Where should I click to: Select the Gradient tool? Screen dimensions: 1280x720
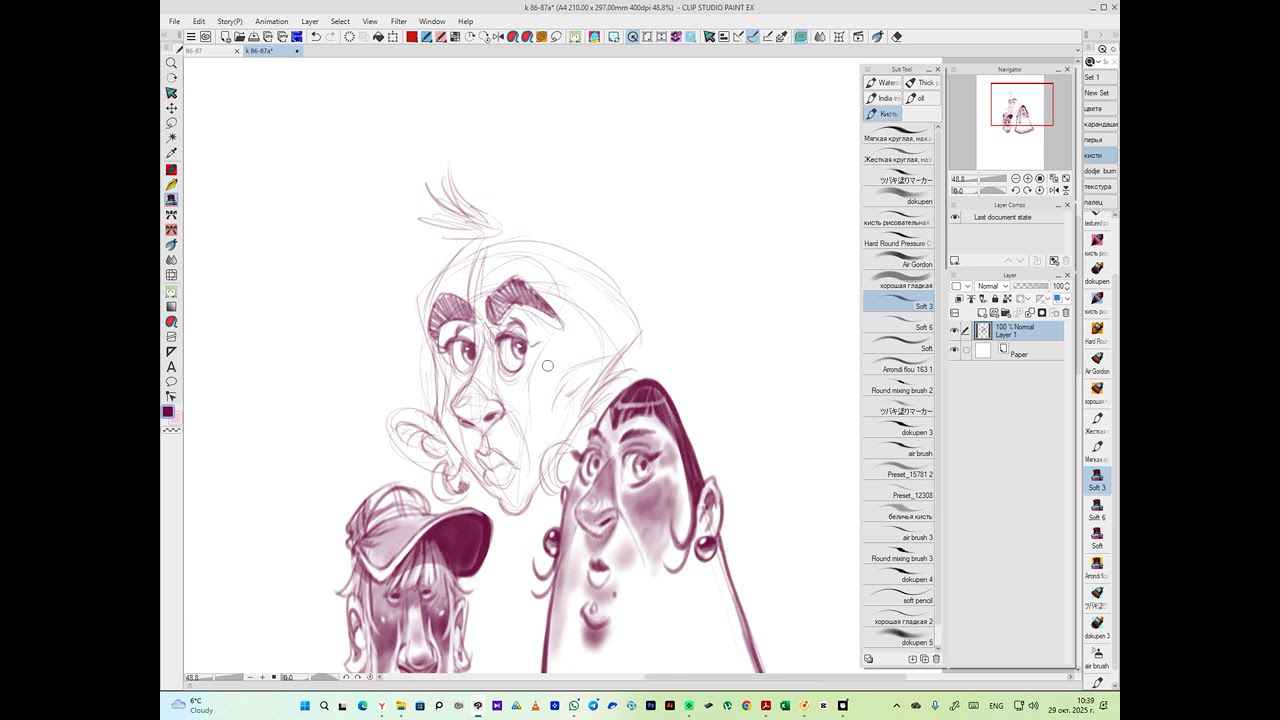pyautogui.click(x=171, y=306)
